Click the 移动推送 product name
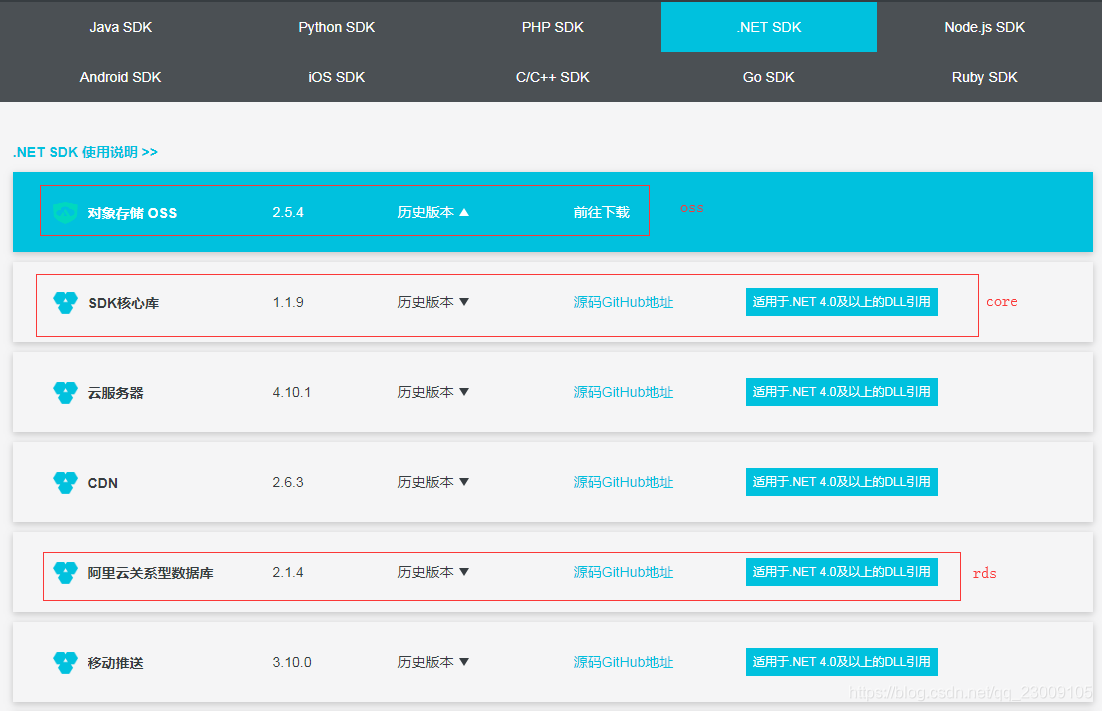 coord(115,663)
